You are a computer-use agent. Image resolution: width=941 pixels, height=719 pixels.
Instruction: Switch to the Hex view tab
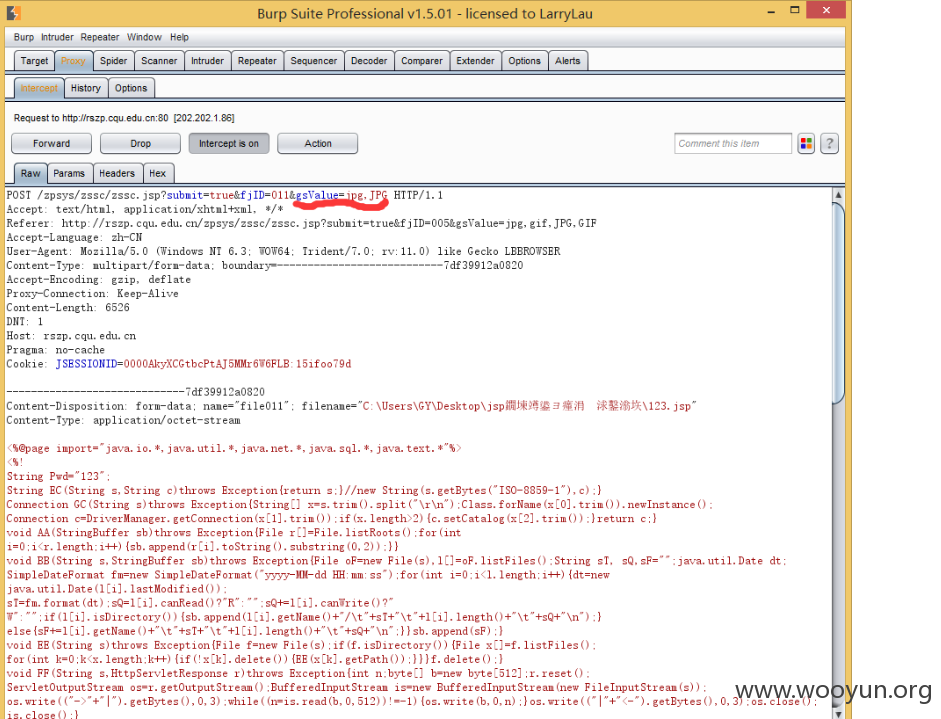(157, 173)
